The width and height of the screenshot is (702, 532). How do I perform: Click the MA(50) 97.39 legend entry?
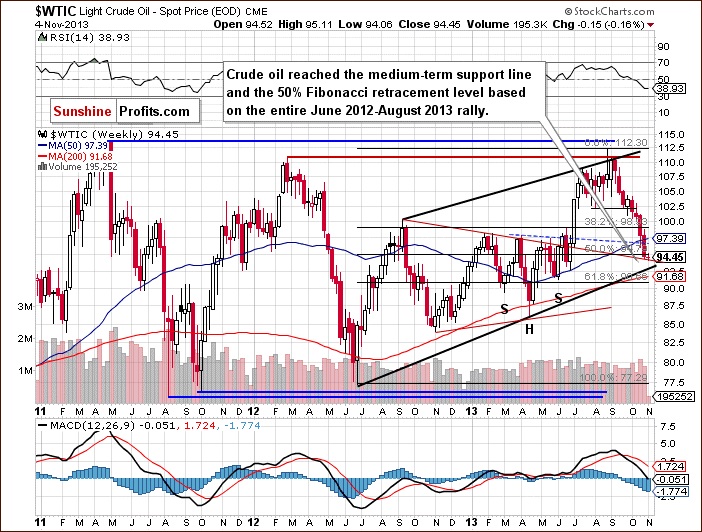74,147
